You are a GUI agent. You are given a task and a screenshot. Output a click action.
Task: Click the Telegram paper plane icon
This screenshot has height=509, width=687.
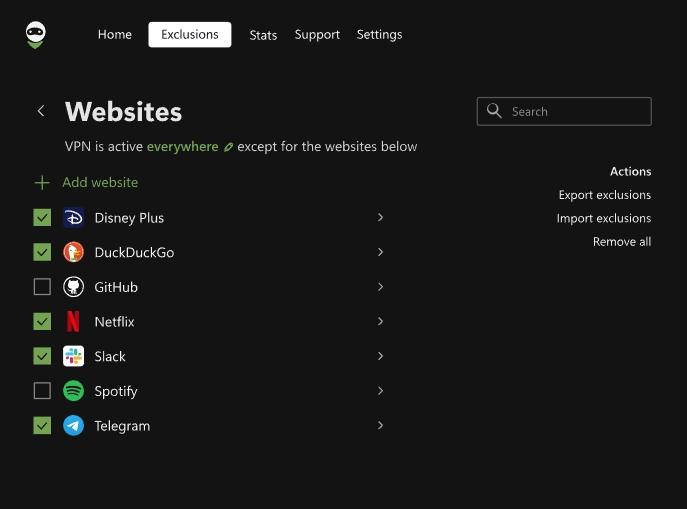click(x=73, y=426)
